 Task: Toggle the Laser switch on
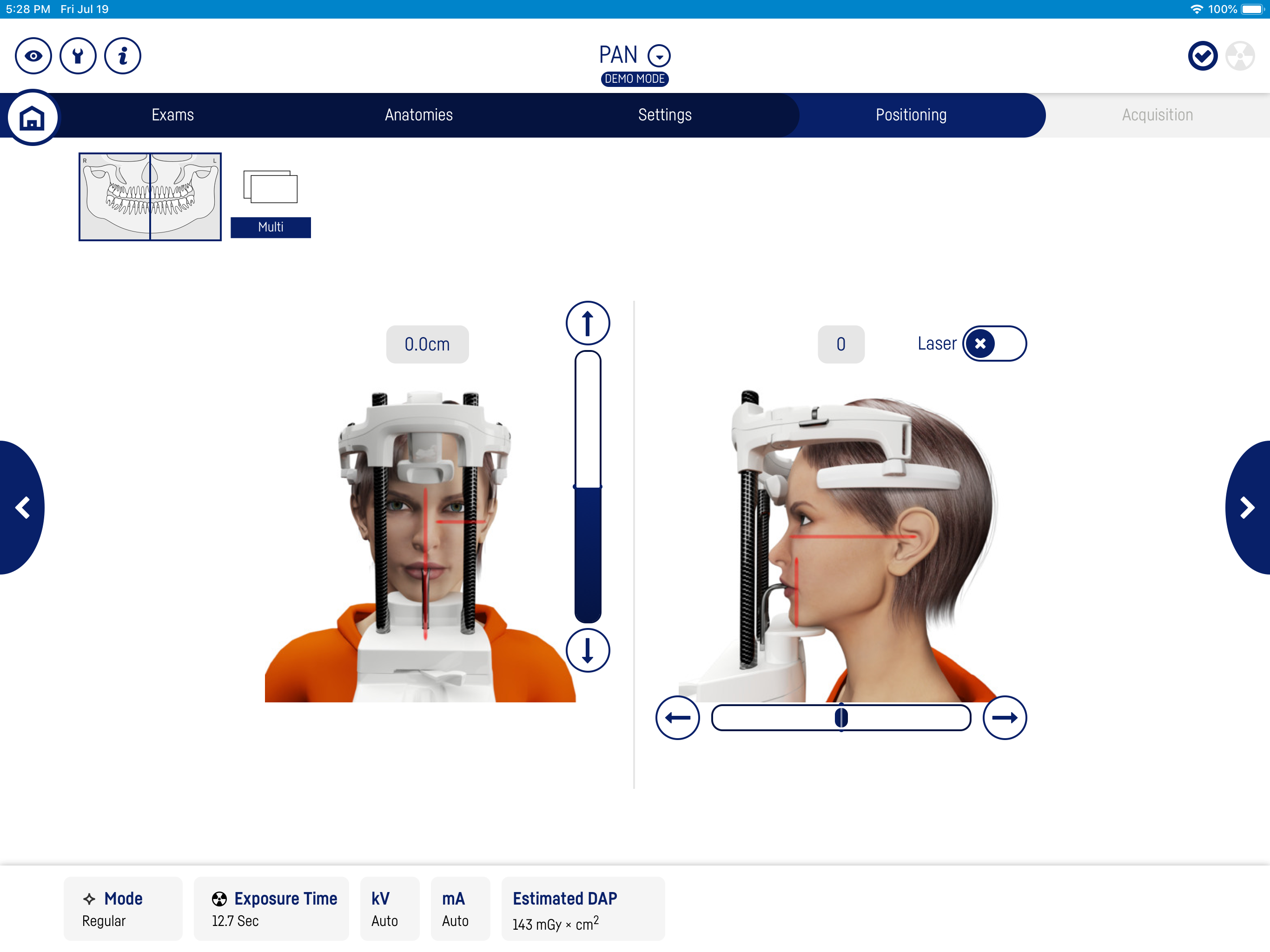(x=994, y=344)
